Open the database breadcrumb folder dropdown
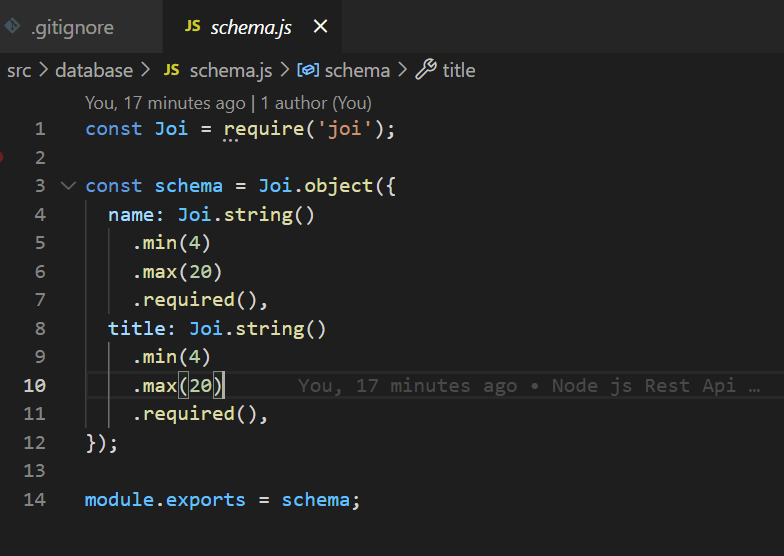 point(93,70)
